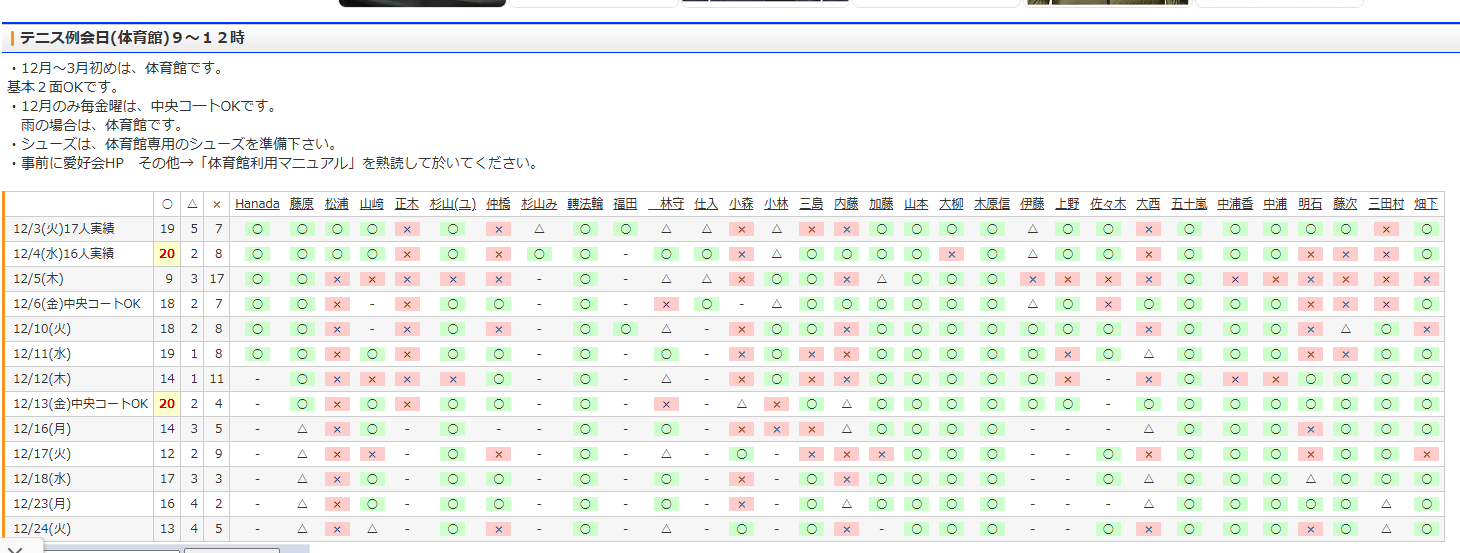Click the 藤原 column header link
The image size is (1460, 553).
301,204
